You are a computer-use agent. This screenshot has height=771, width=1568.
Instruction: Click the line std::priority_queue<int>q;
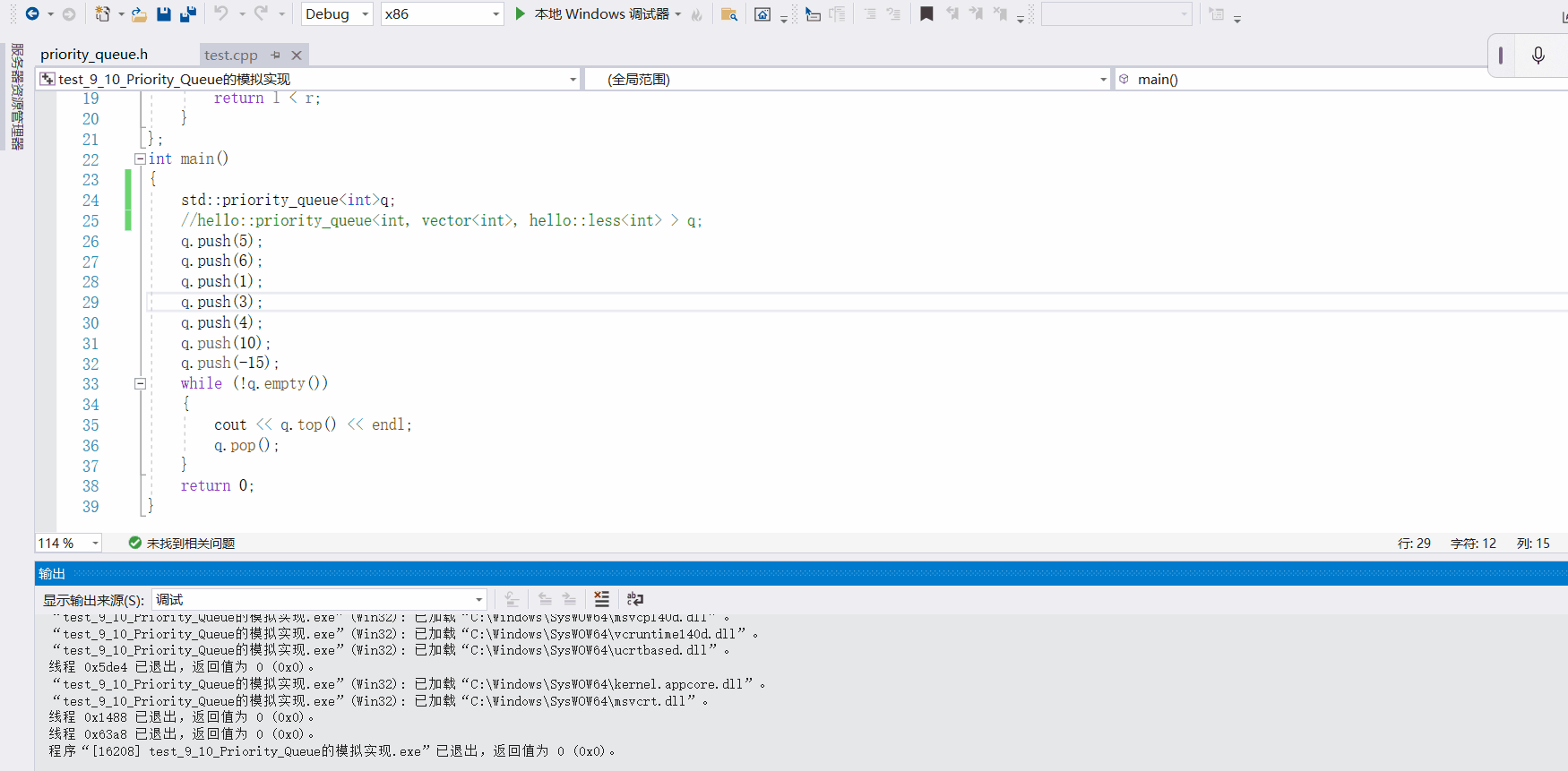[288, 200]
